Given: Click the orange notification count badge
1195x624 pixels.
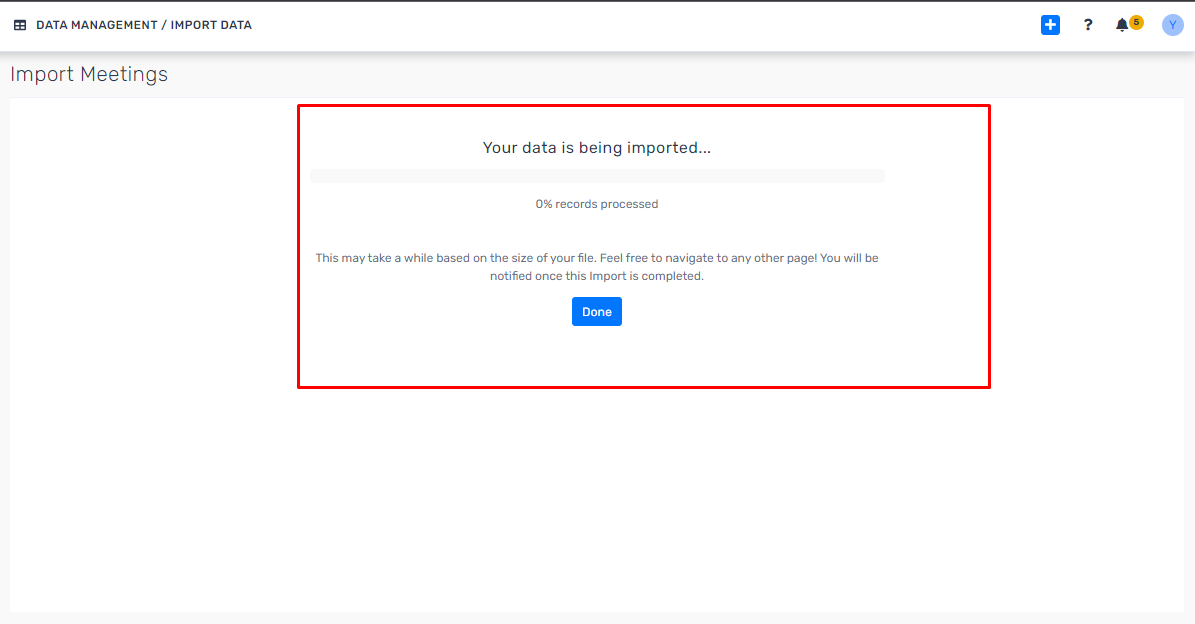Looking at the screenshot, I should (1136, 22).
